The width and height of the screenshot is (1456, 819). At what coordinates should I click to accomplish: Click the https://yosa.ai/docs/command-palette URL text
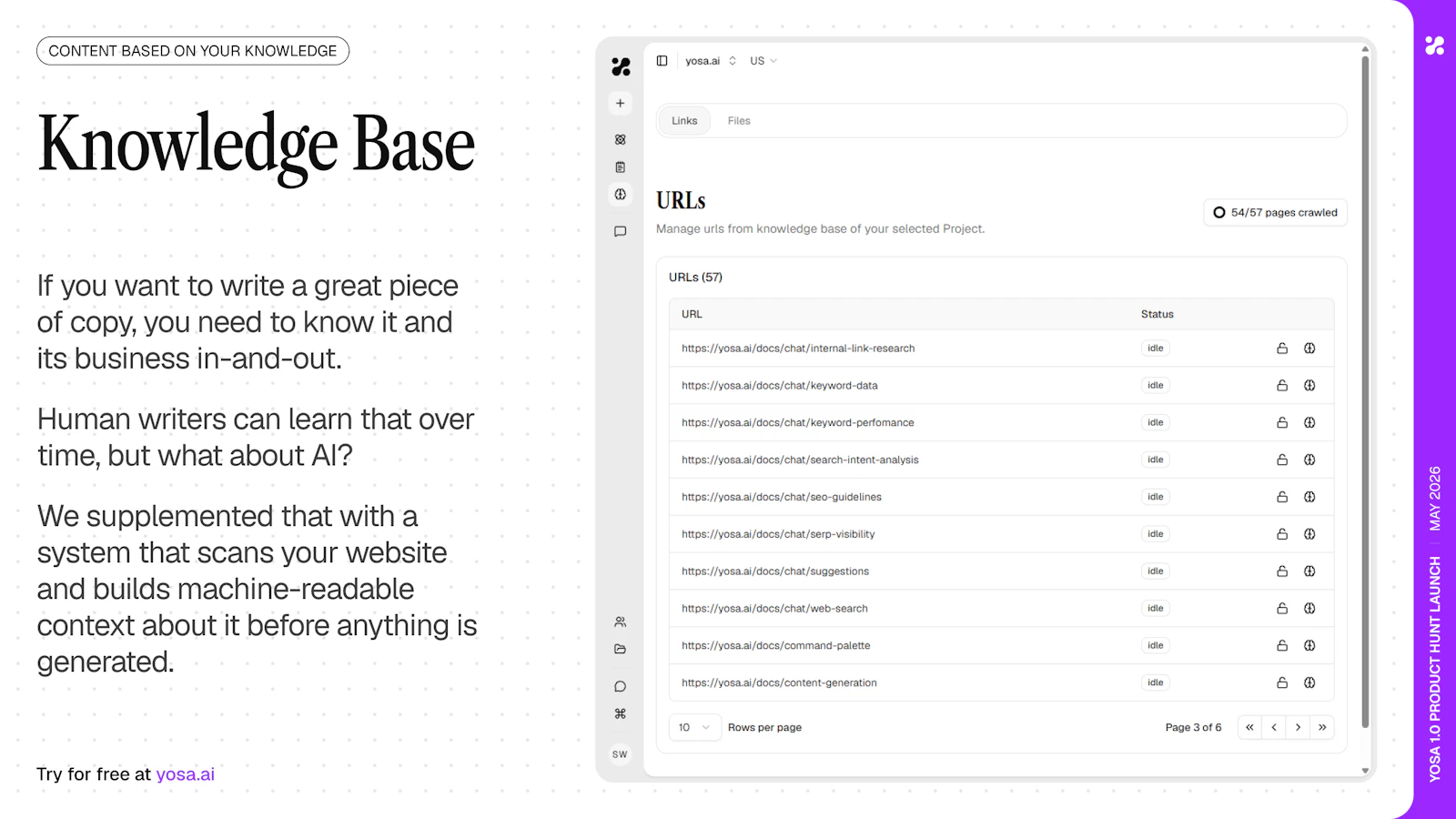(x=776, y=646)
